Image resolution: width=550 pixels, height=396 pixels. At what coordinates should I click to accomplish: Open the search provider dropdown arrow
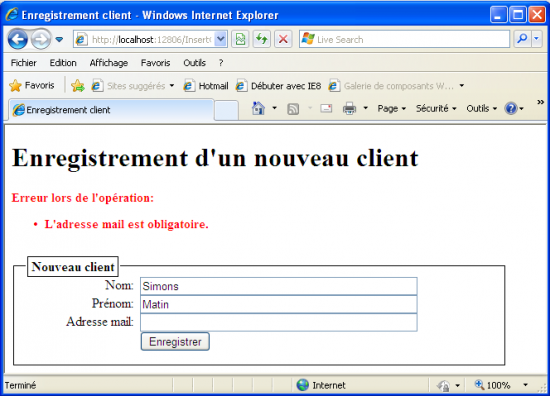click(x=536, y=39)
